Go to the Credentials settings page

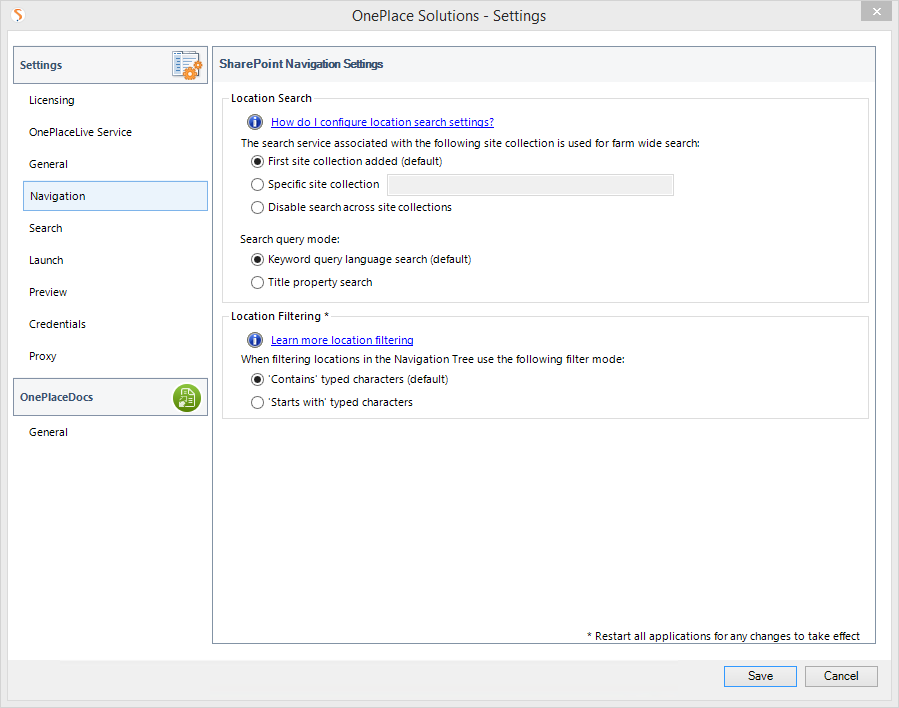pyautogui.click(x=57, y=324)
